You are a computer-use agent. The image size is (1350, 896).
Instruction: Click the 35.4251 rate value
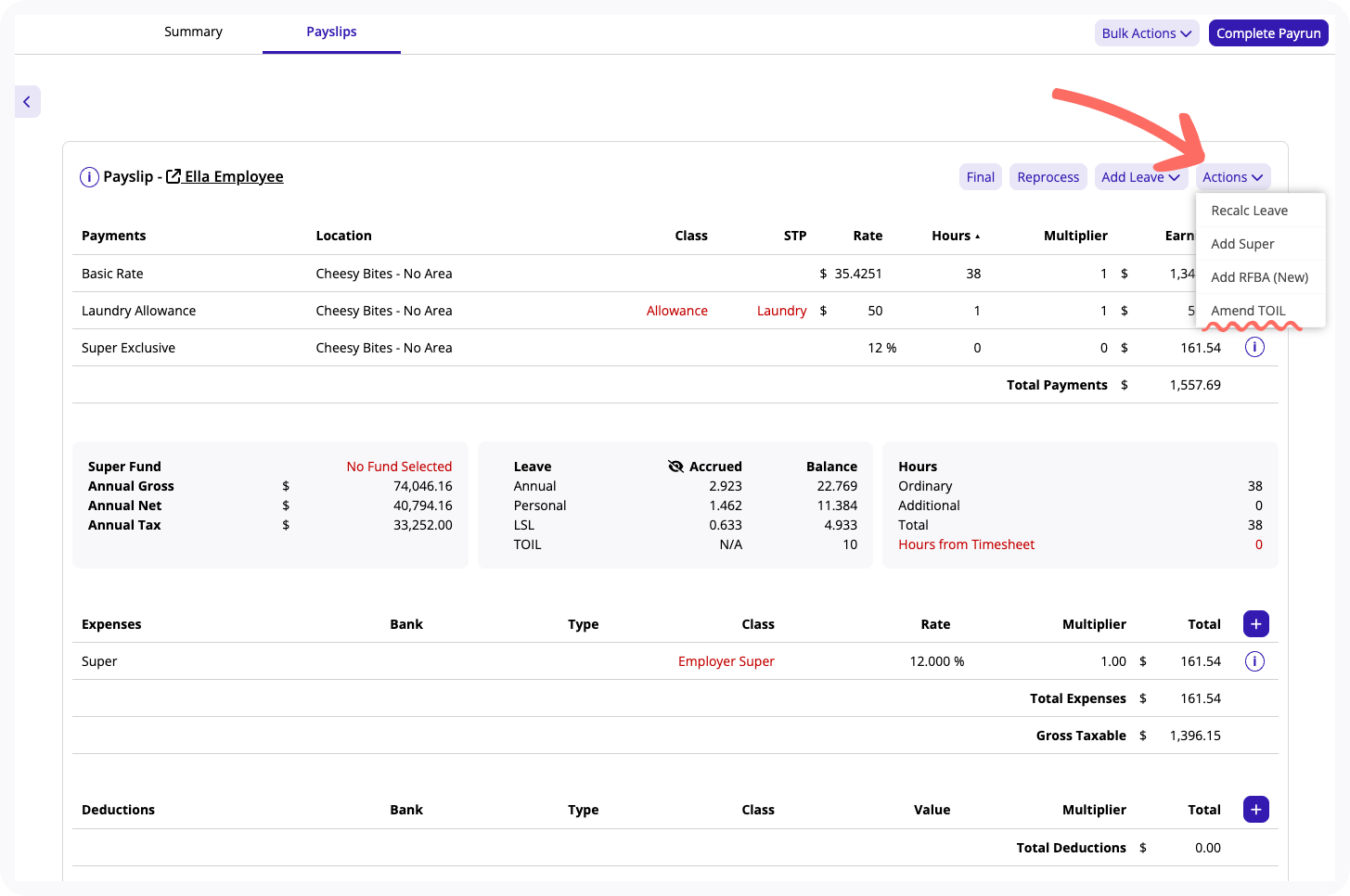click(858, 274)
